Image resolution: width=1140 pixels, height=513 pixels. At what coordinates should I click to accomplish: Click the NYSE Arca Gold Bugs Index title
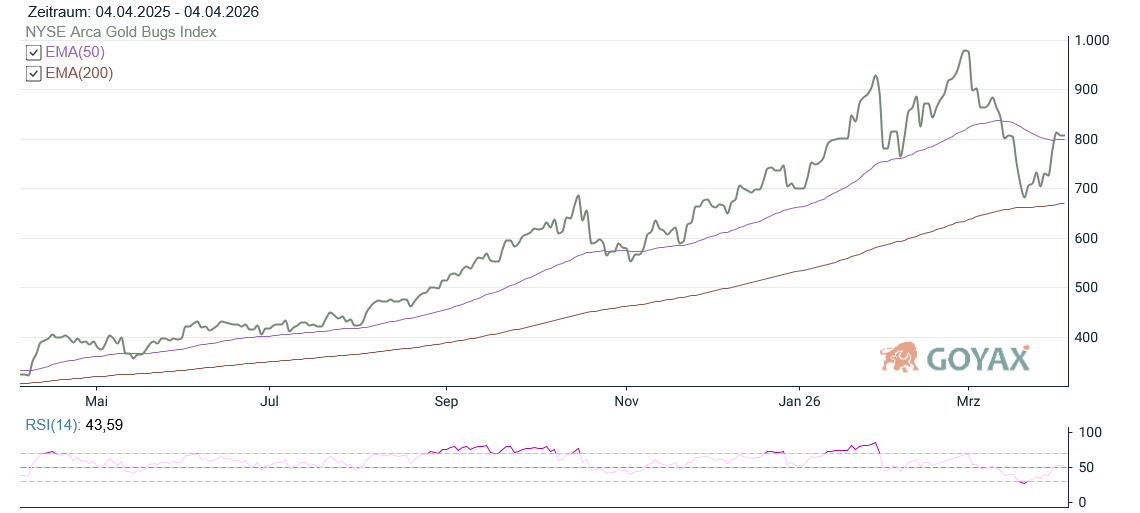pyautogui.click(x=121, y=32)
